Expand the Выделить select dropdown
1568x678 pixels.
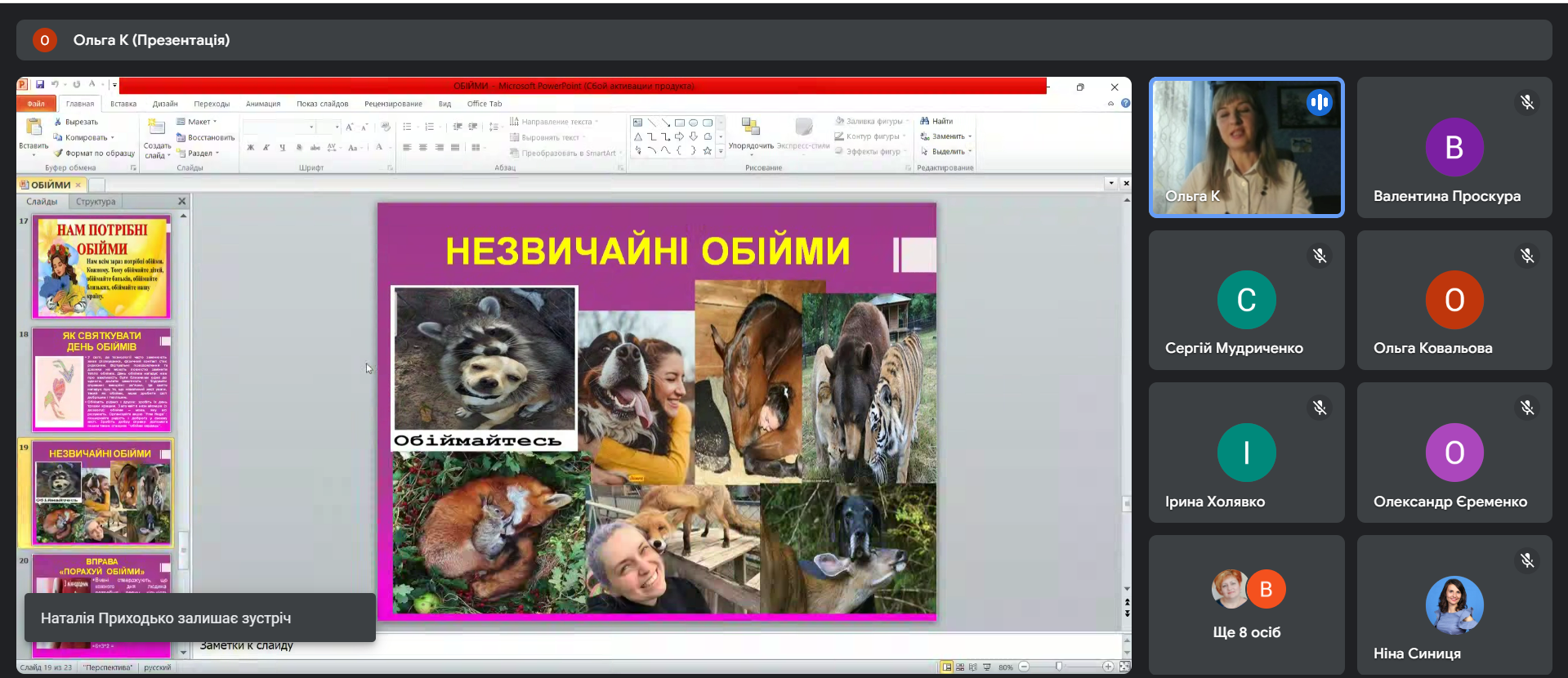pos(947,152)
